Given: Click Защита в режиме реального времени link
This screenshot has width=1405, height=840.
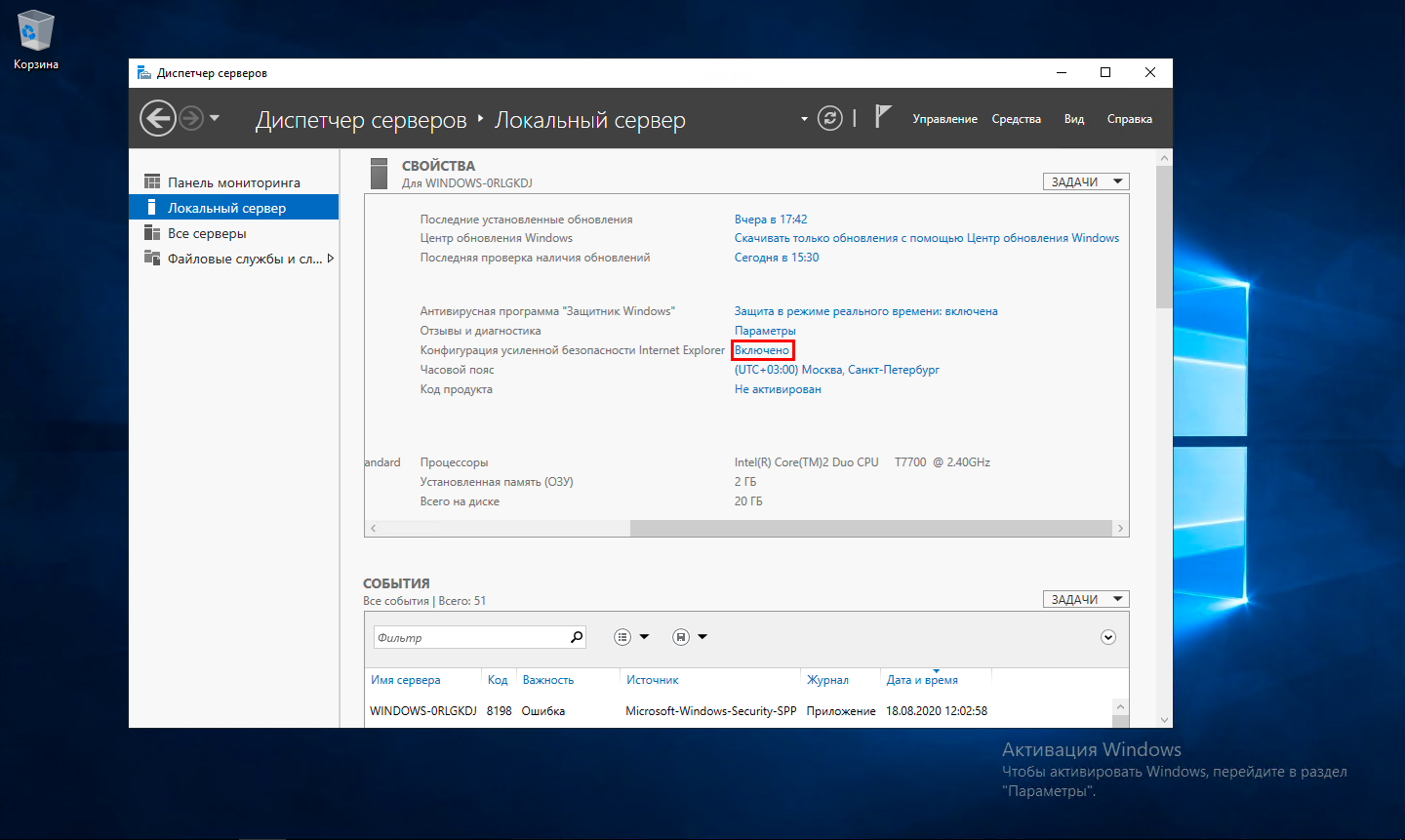Looking at the screenshot, I should [866, 311].
